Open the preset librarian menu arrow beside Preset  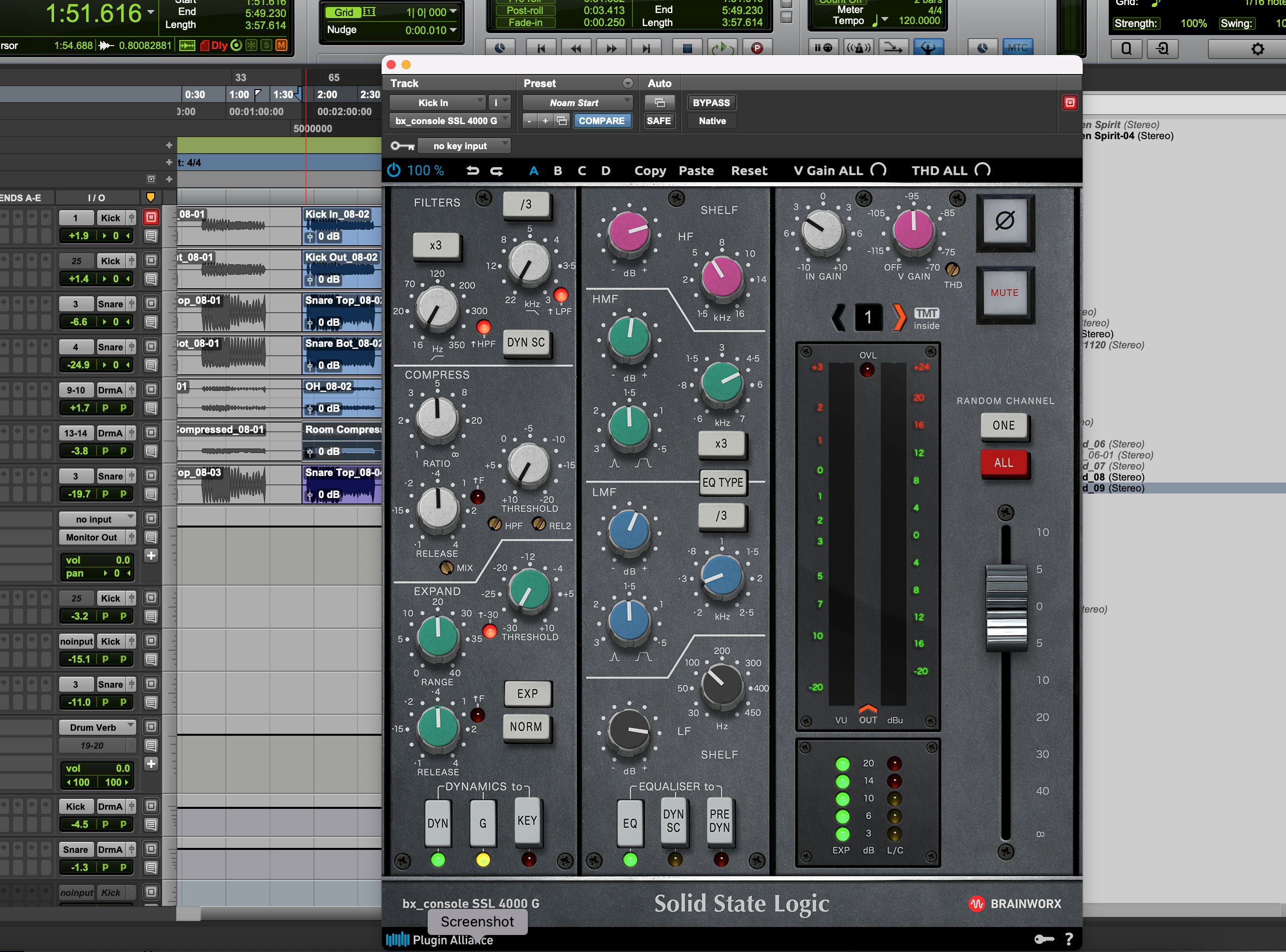(x=627, y=84)
